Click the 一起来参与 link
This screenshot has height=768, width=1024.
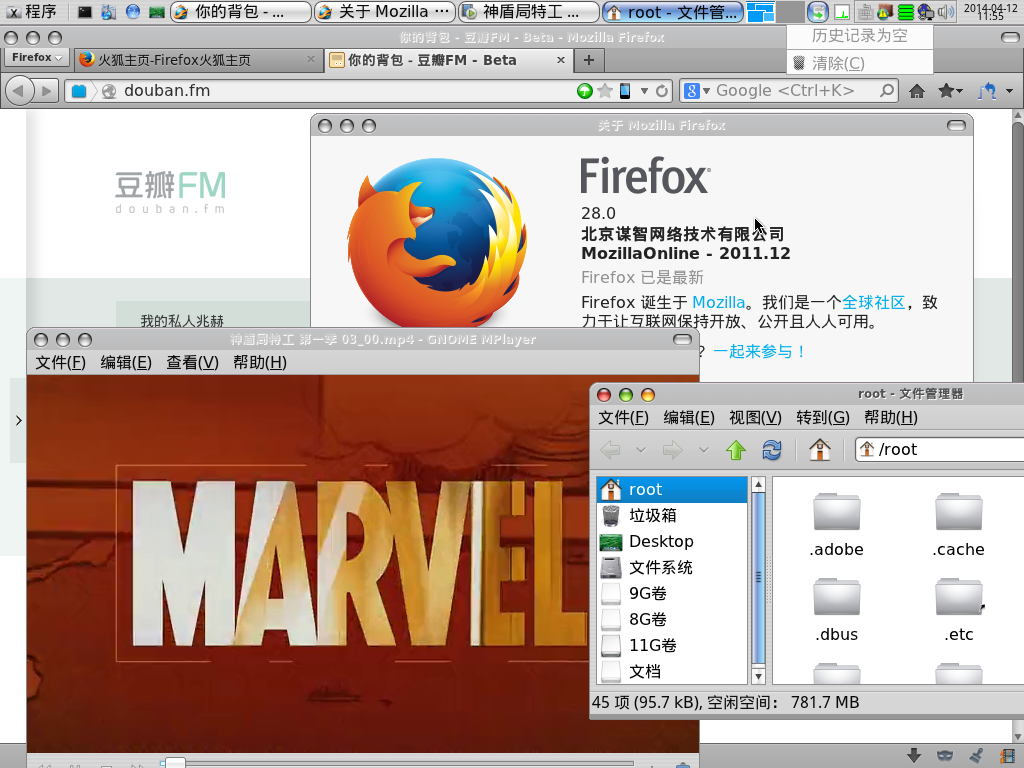(x=759, y=351)
